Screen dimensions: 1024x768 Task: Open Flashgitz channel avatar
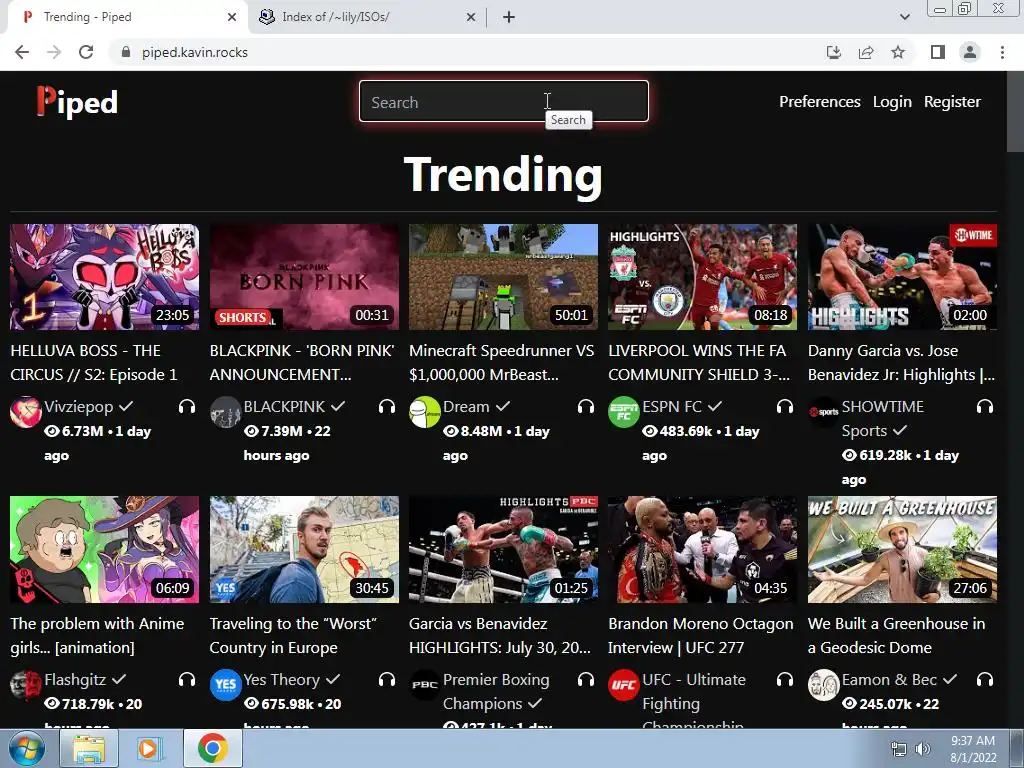26,685
